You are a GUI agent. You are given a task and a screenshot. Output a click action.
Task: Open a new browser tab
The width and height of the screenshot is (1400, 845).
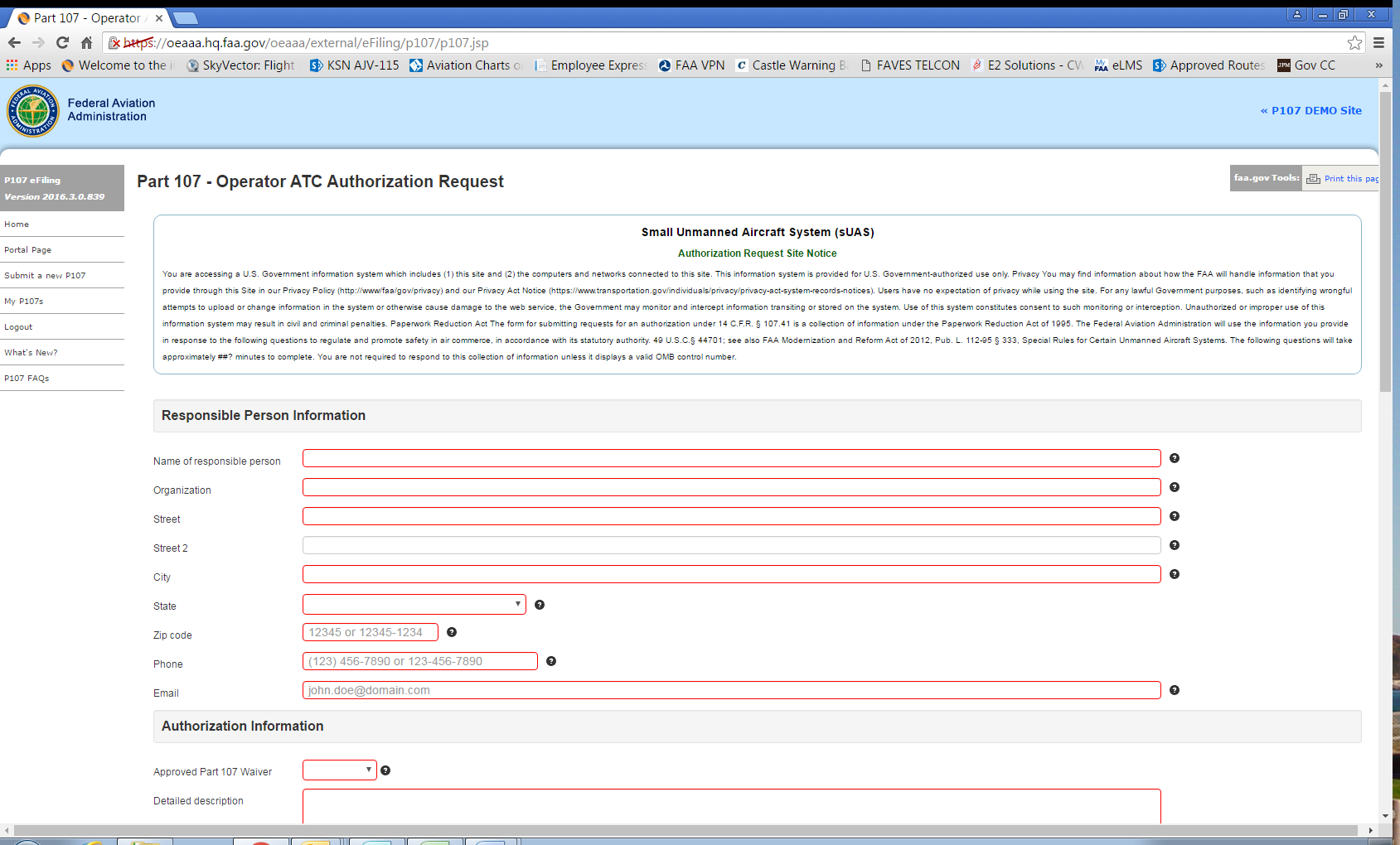tap(185, 18)
